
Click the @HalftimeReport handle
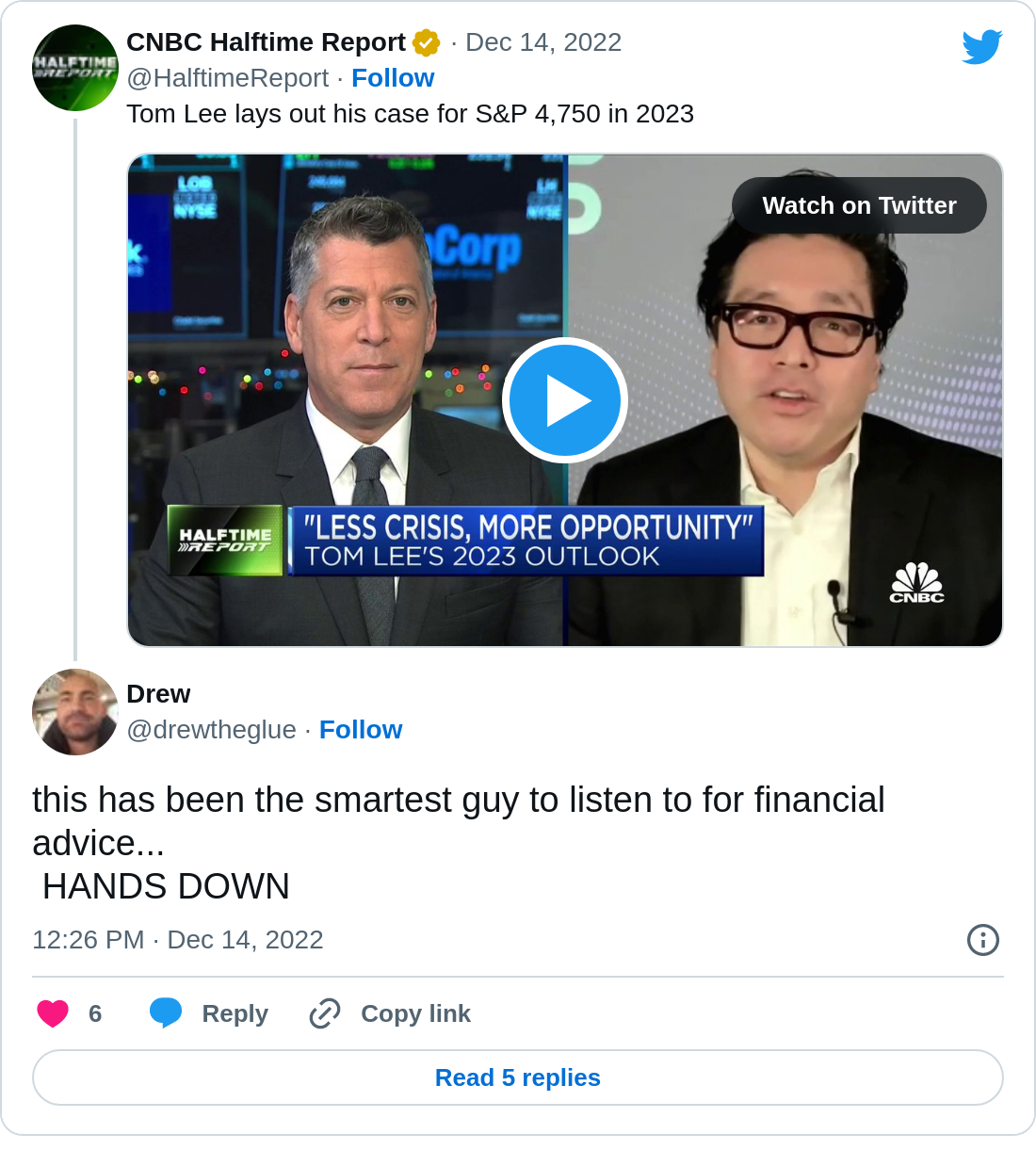coord(228,77)
